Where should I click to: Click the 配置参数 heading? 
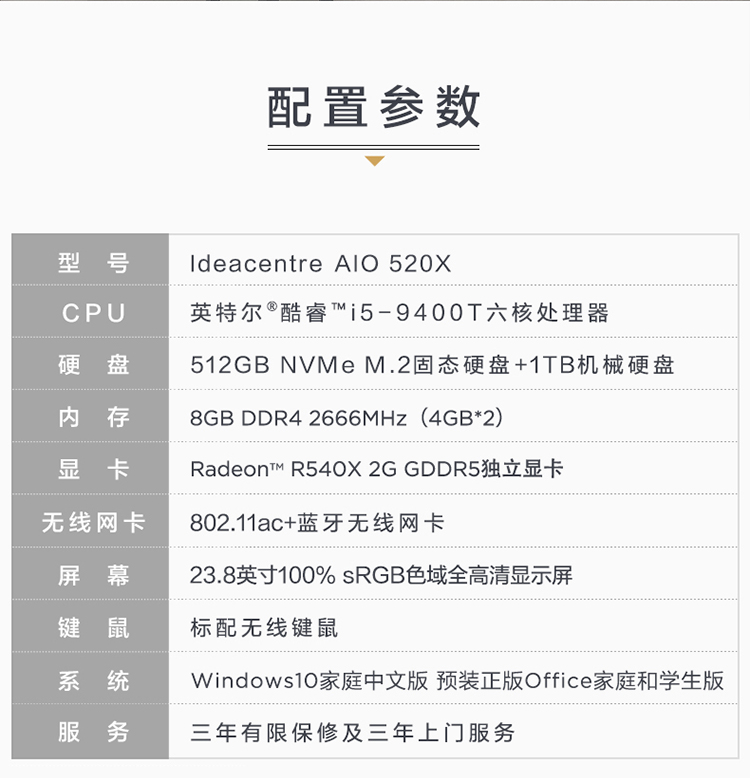click(374, 107)
